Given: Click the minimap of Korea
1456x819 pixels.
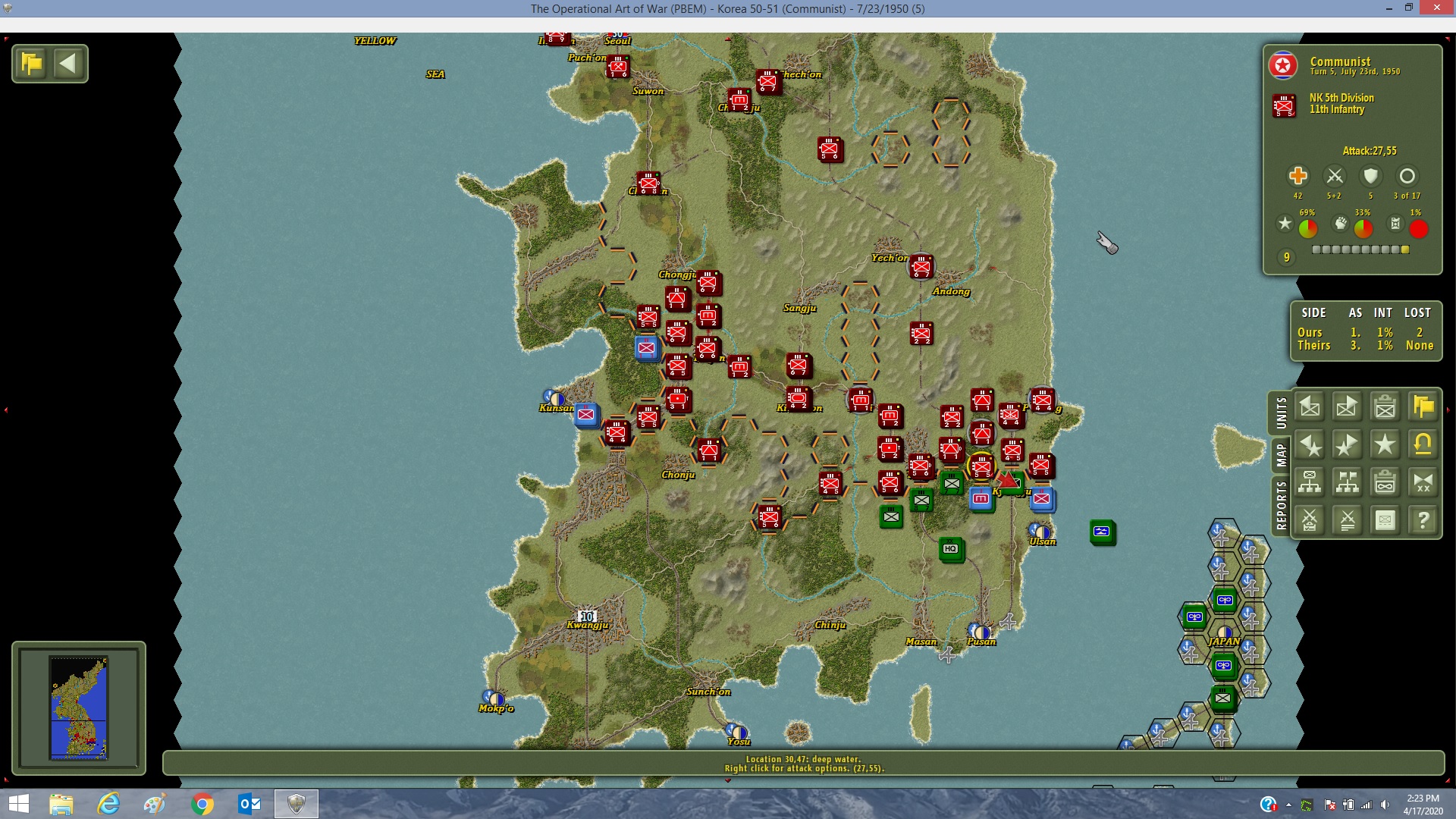Looking at the screenshot, I should (79, 708).
